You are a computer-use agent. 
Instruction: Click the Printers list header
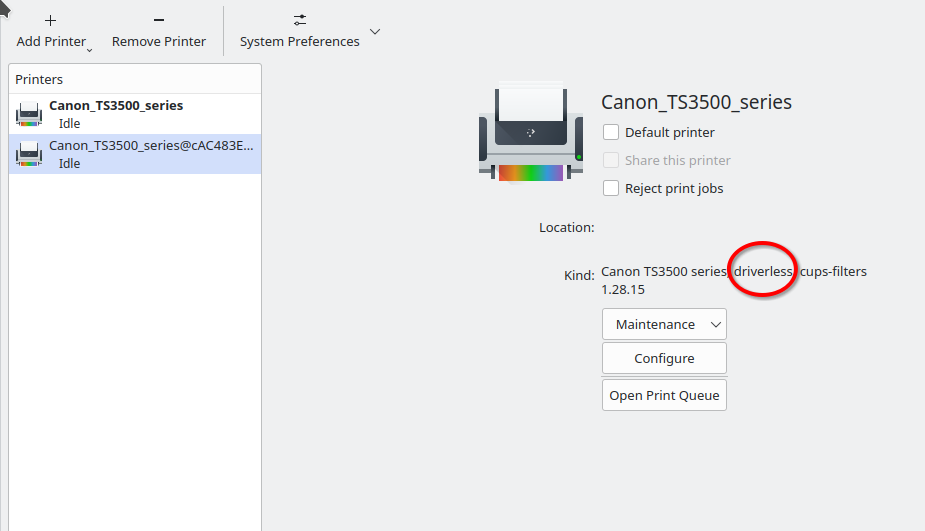pos(39,79)
